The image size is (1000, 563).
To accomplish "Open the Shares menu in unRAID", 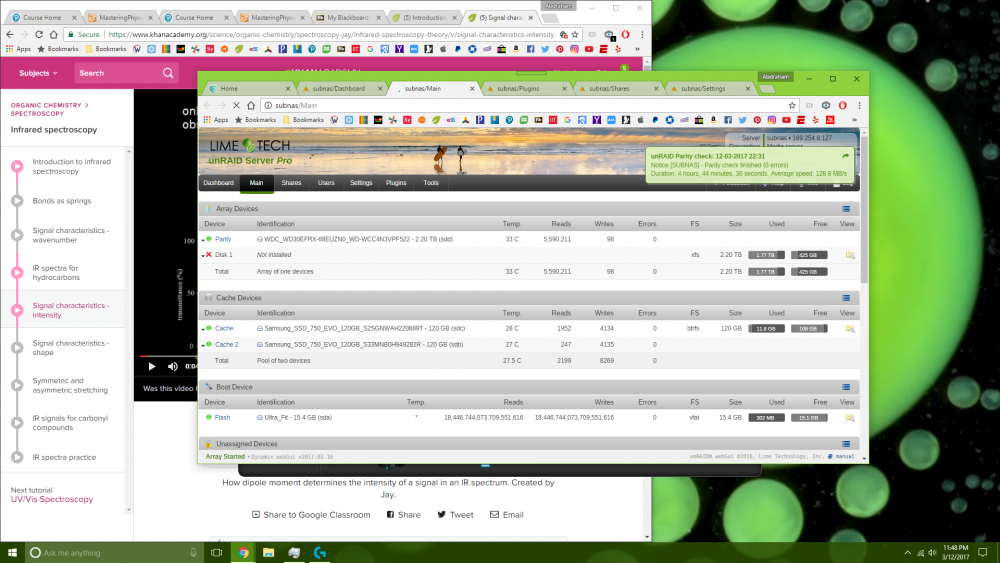I will point(291,183).
